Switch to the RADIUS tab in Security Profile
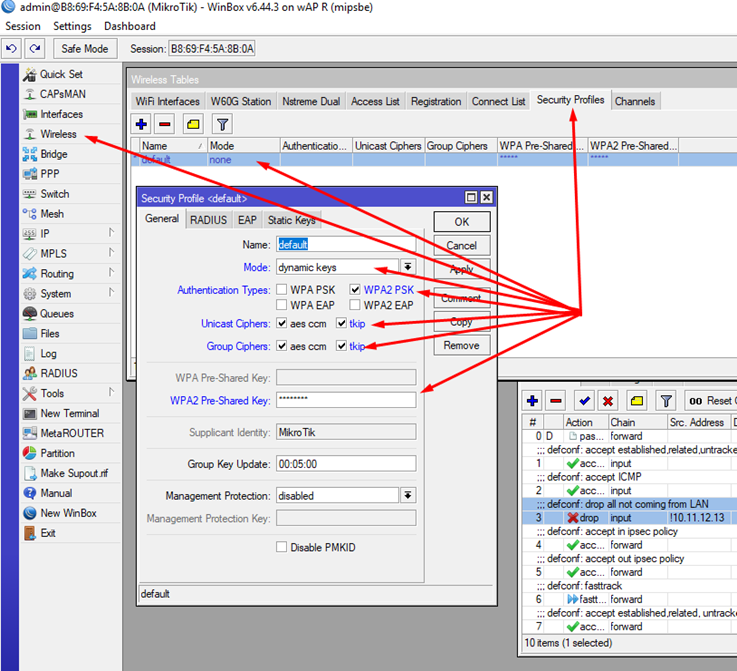The height and width of the screenshot is (671, 737). tap(208, 220)
